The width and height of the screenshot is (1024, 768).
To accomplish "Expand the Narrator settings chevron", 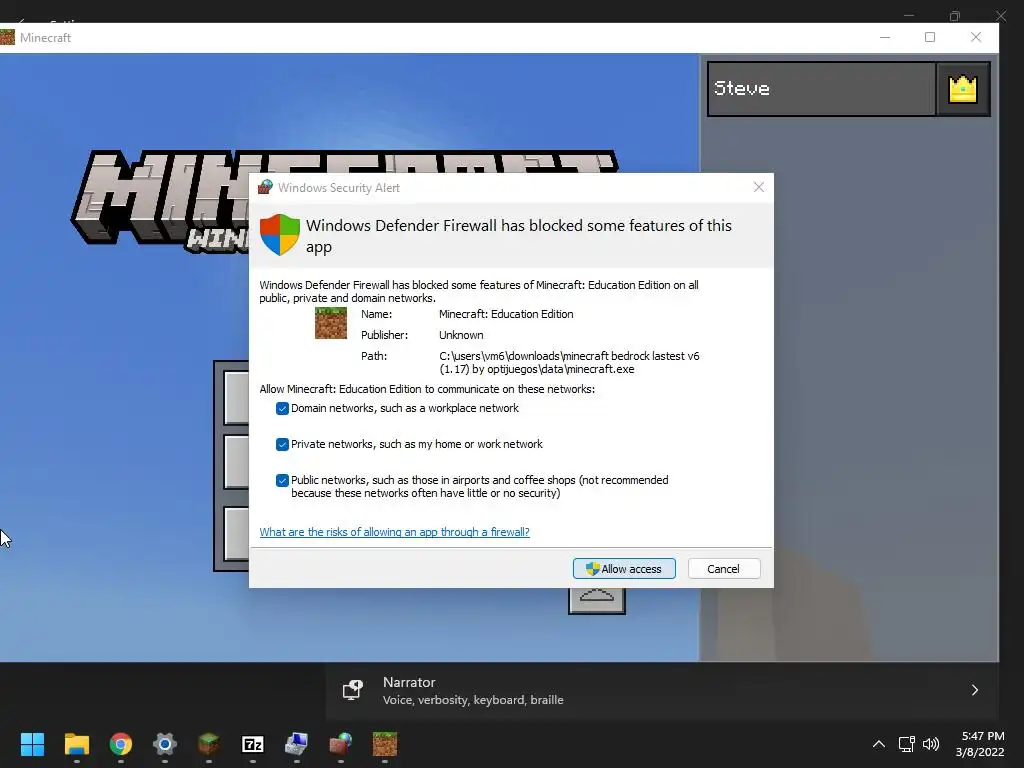I will 974,690.
